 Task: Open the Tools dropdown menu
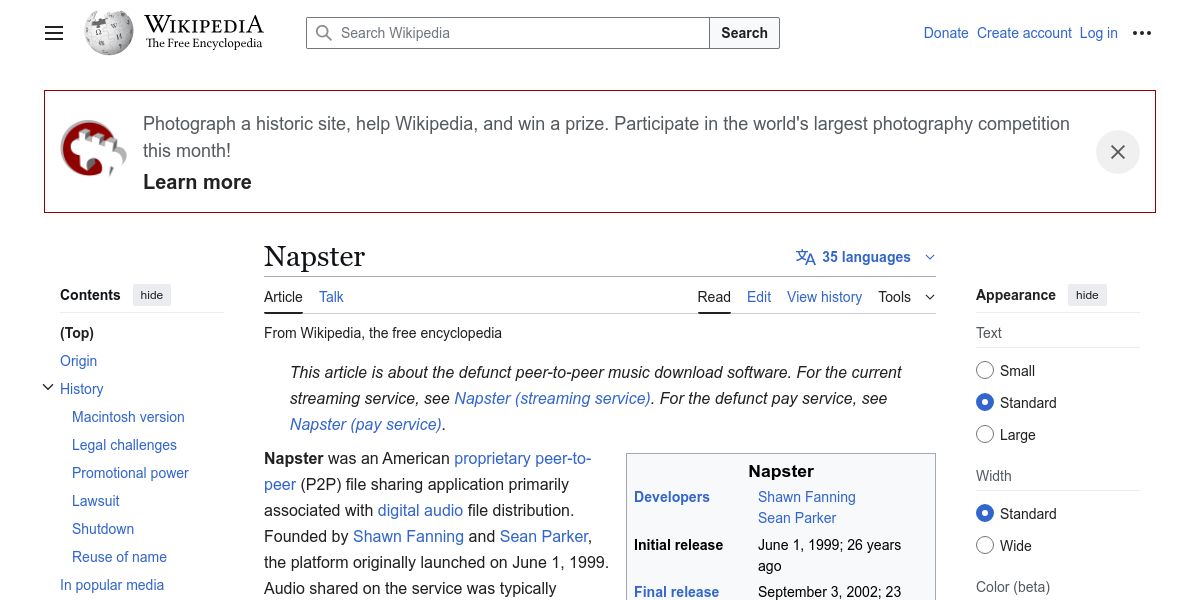coord(906,297)
